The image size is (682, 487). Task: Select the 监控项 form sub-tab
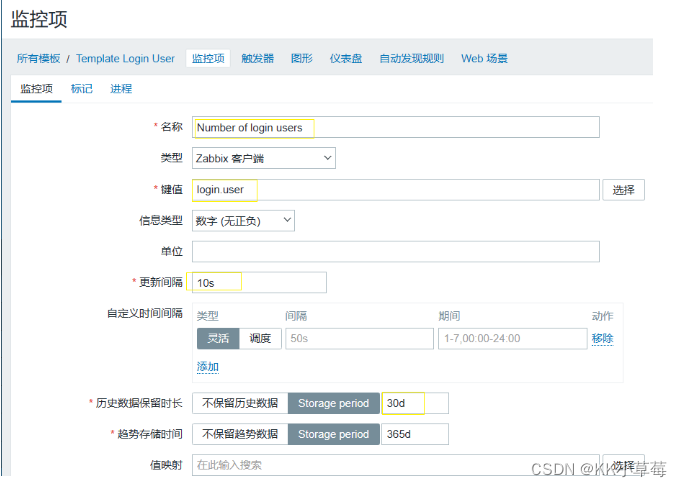click(x=37, y=89)
